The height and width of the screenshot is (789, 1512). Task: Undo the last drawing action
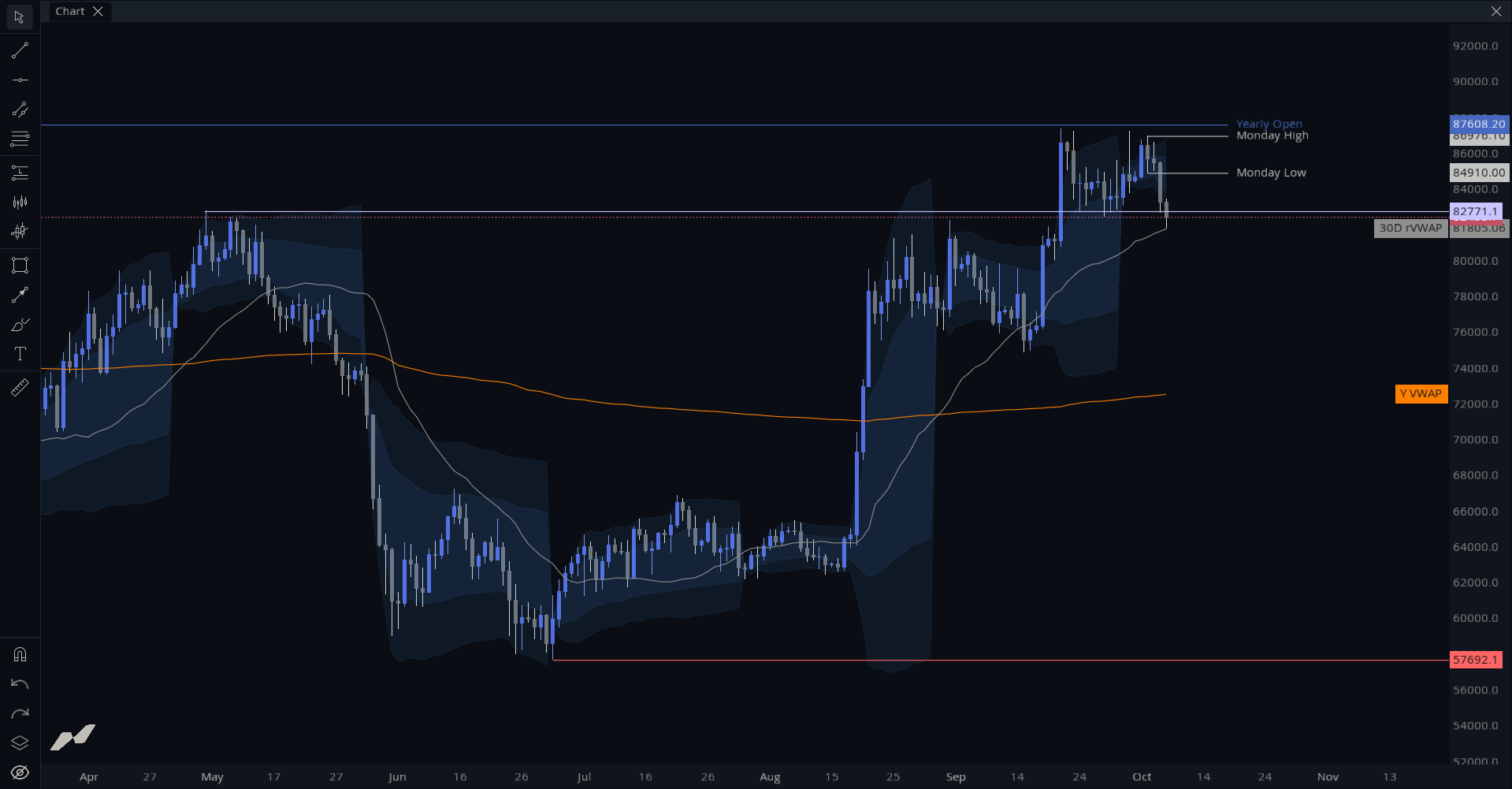tap(20, 684)
